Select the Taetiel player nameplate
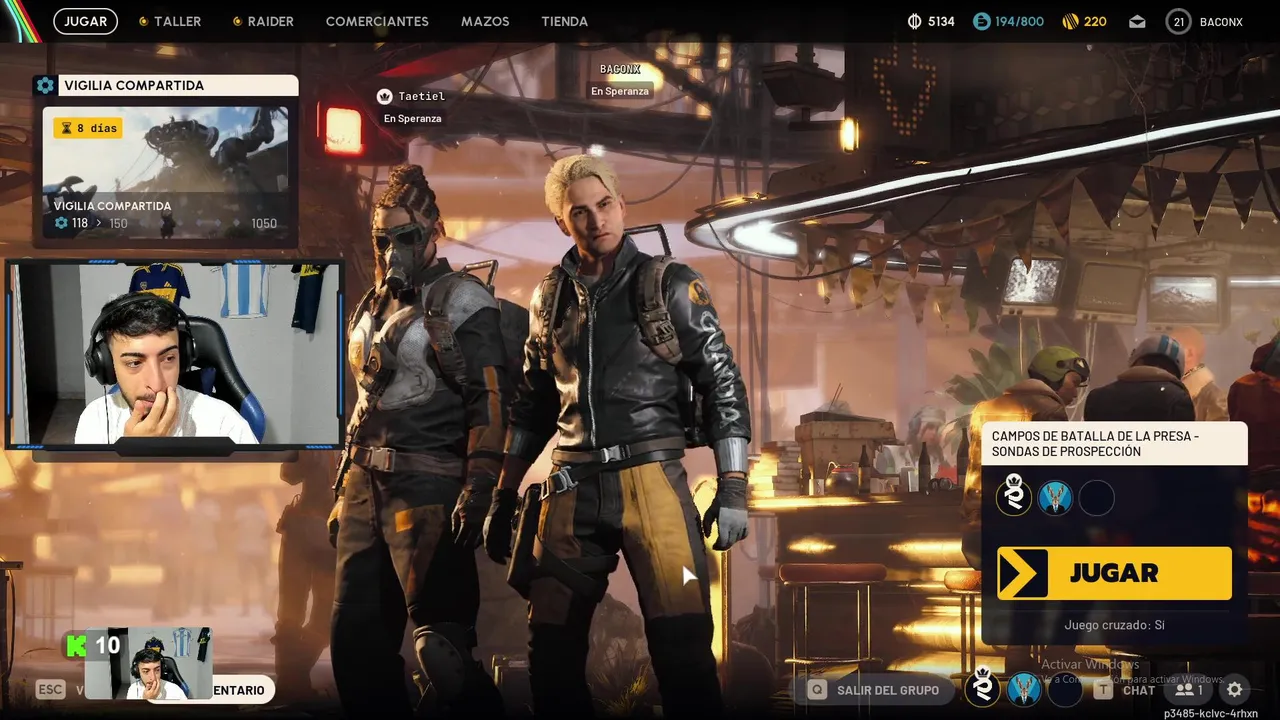This screenshot has height=720, width=1280. (x=421, y=96)
